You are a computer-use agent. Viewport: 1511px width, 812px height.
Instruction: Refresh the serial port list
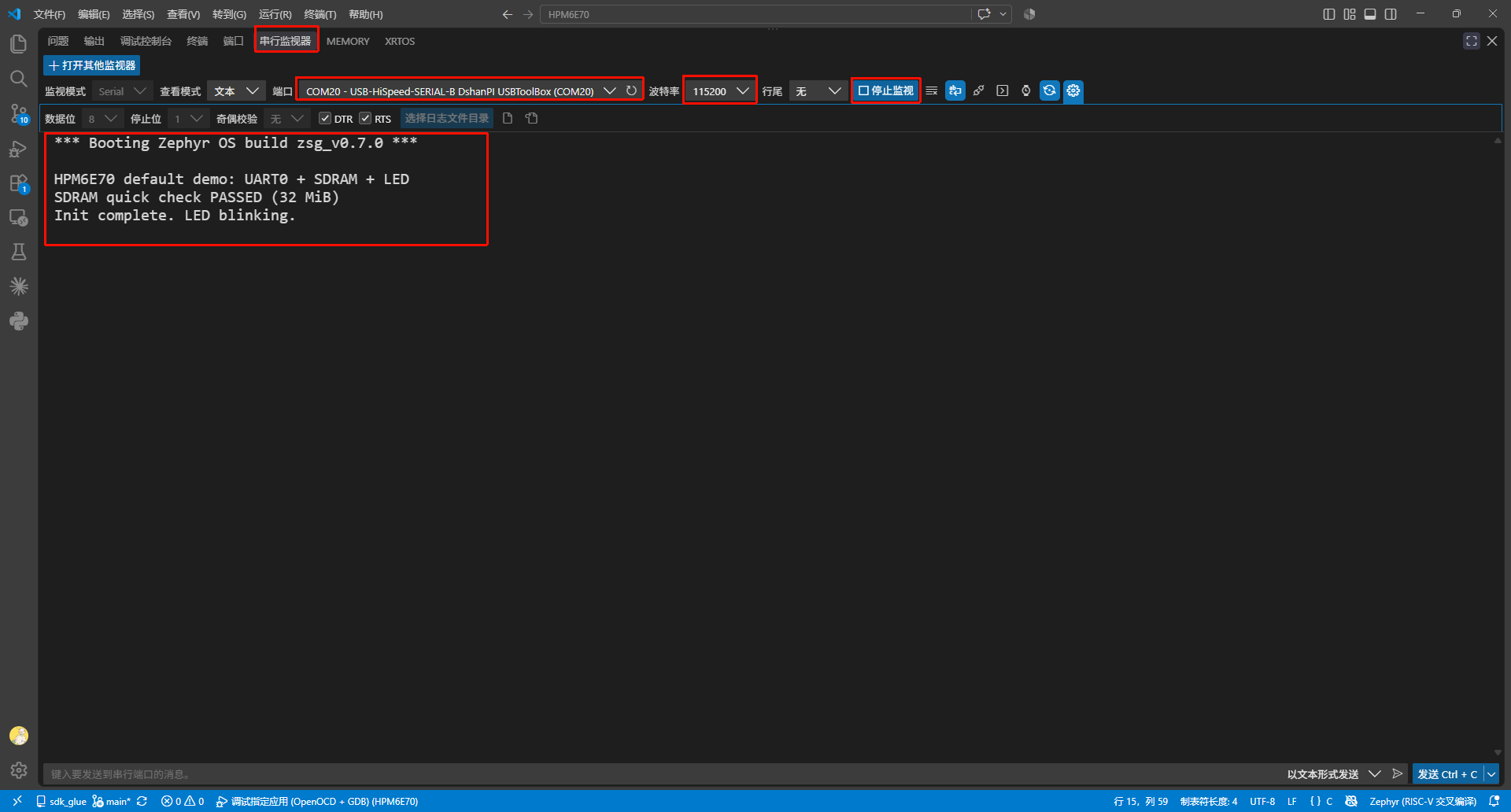point(631,90)
